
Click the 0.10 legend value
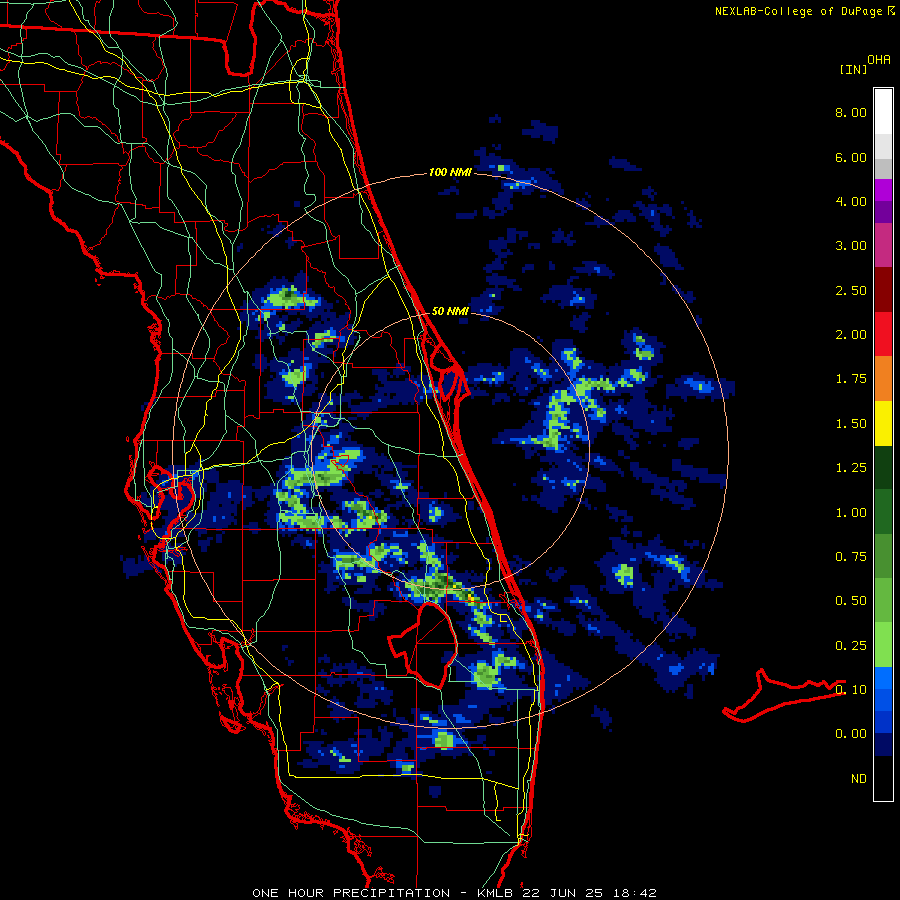pyautogui.click(x=851, y=690)
